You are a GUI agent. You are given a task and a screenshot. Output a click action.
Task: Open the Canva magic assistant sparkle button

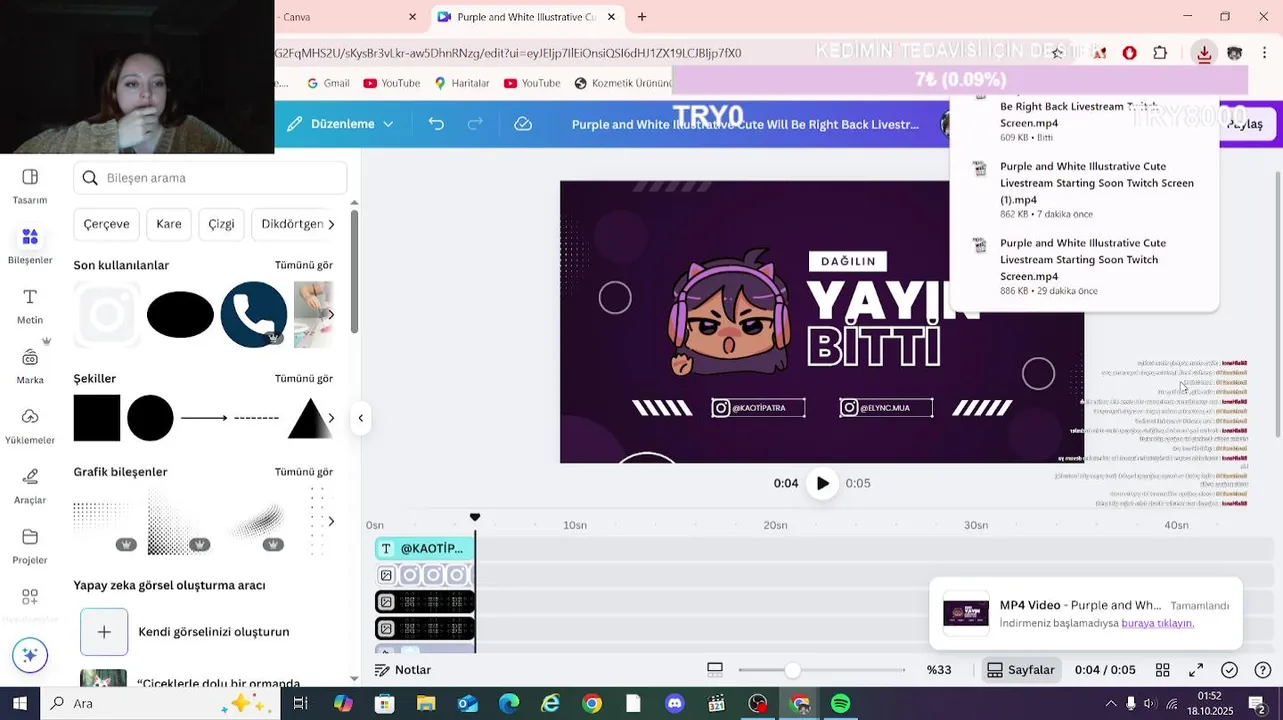point(30,656)
